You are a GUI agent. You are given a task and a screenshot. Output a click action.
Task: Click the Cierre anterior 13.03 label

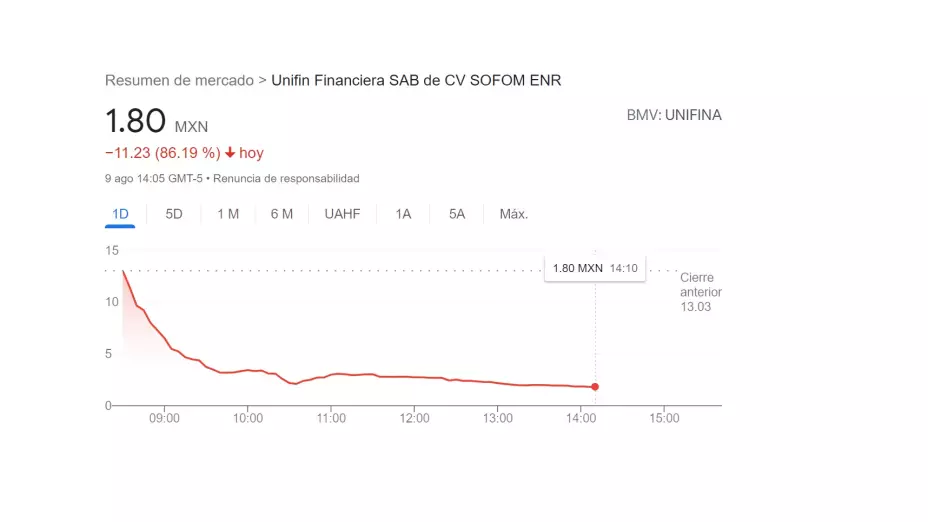(701, 292)
